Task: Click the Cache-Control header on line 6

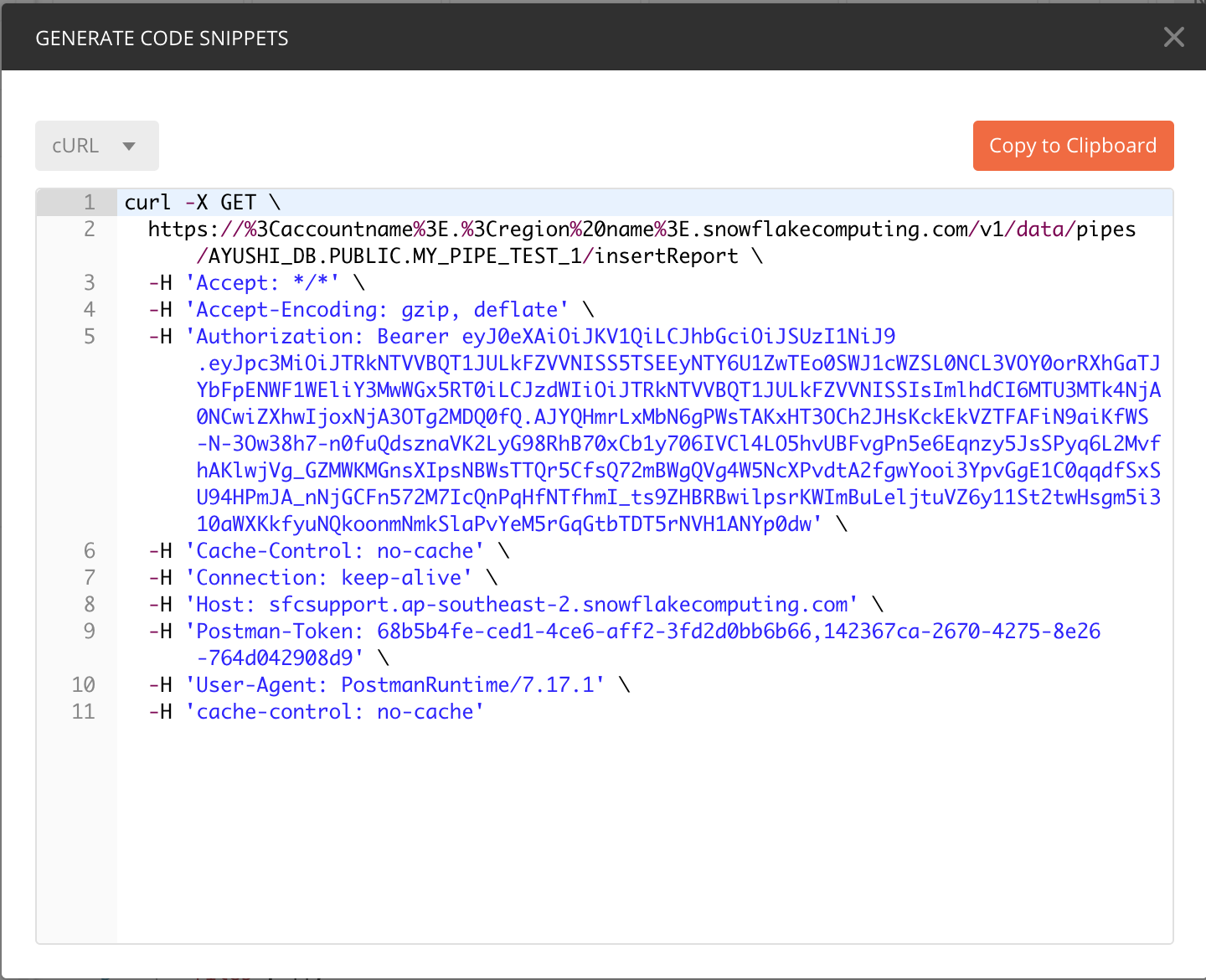Action: coord(335,550)
